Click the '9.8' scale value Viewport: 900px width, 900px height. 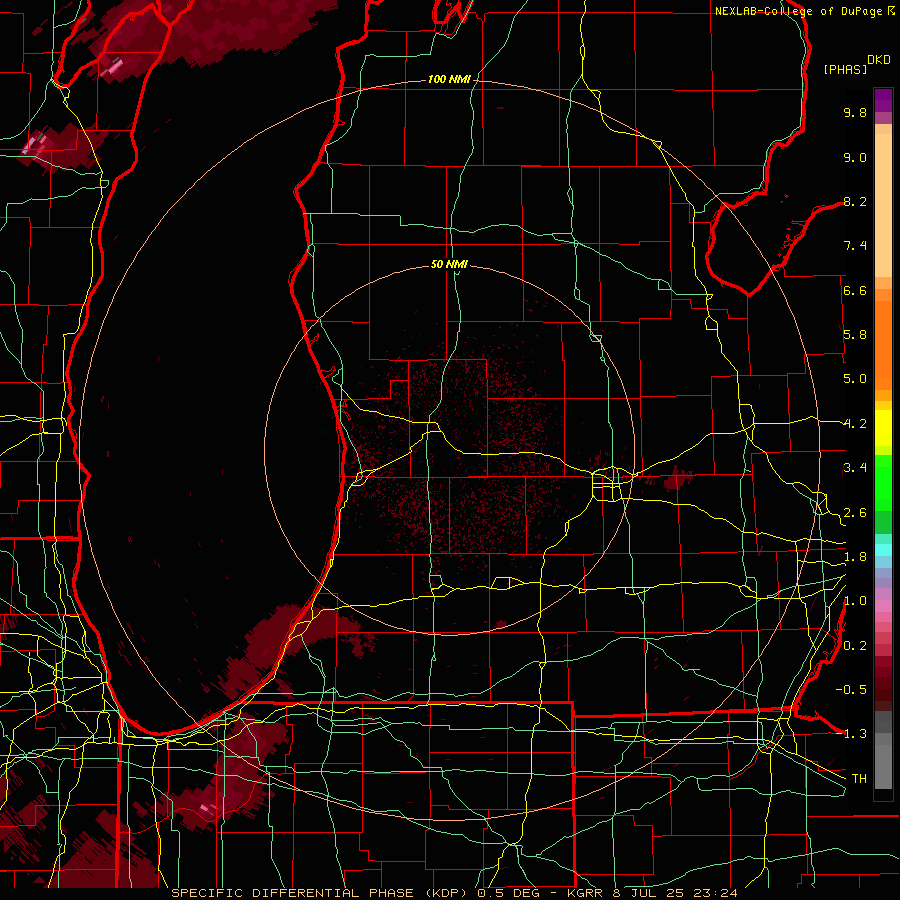click(855, 112)
